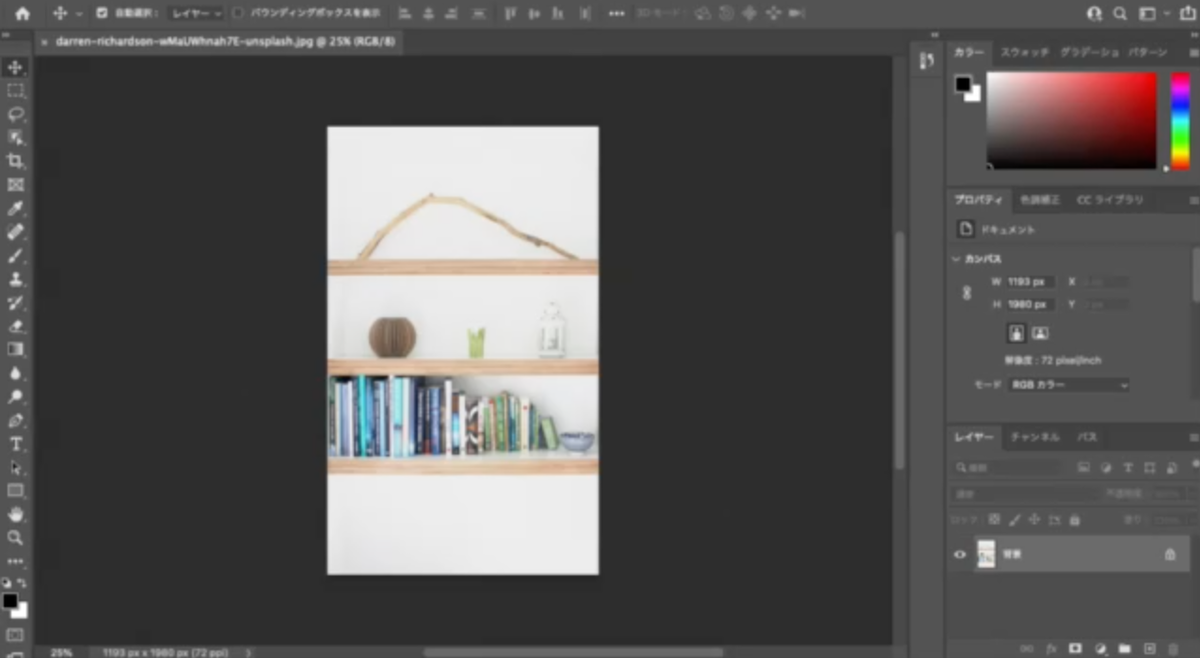The image size is (1200, 658).
Task: Select the Clone Stamp tool
Action: (x=15, y=279)
